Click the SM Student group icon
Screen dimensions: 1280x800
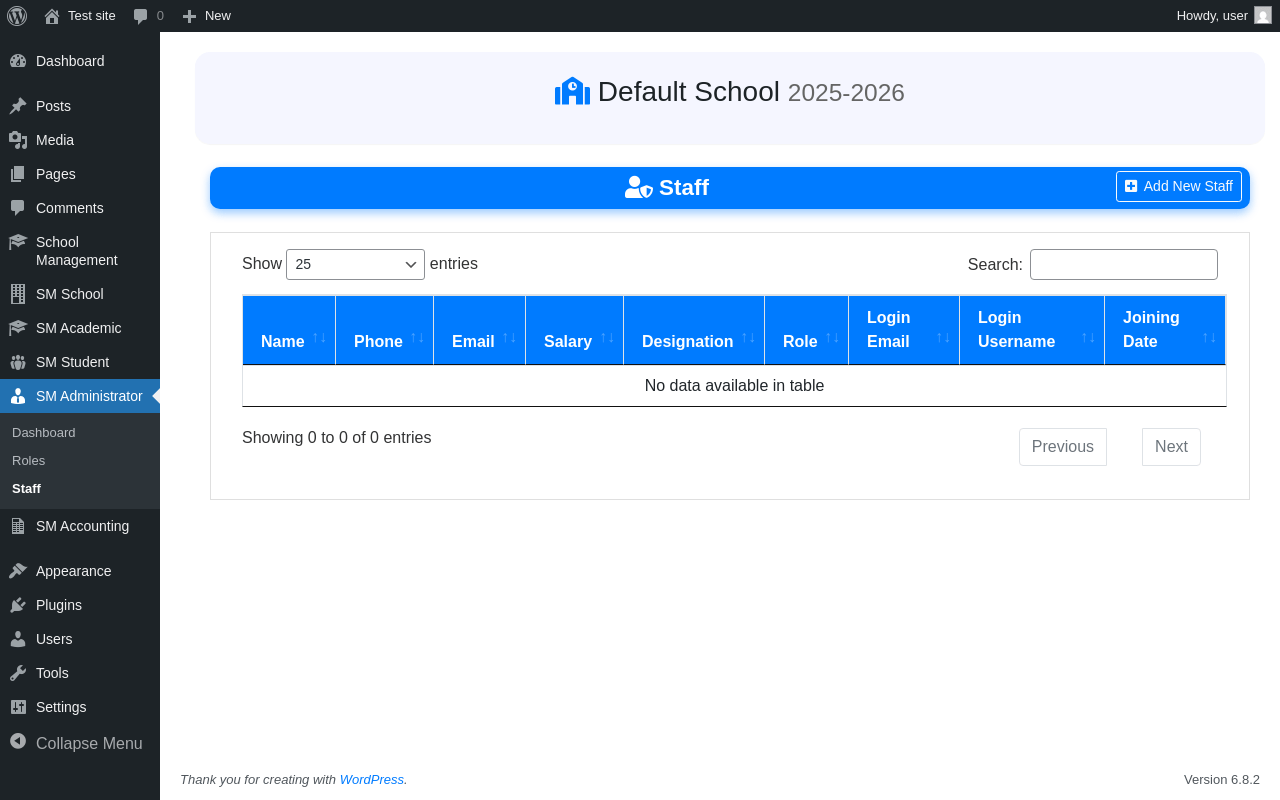pyautogui.click(x=18, y=362)
